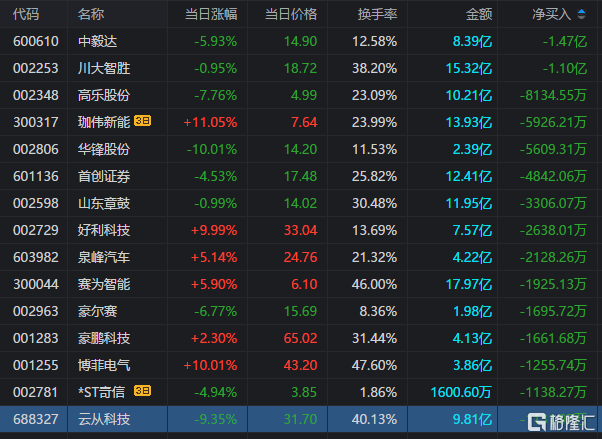Viewport: 602px width, 439px height.
Task: Click net buy value -8134.55万
Action: coord(553,95)
